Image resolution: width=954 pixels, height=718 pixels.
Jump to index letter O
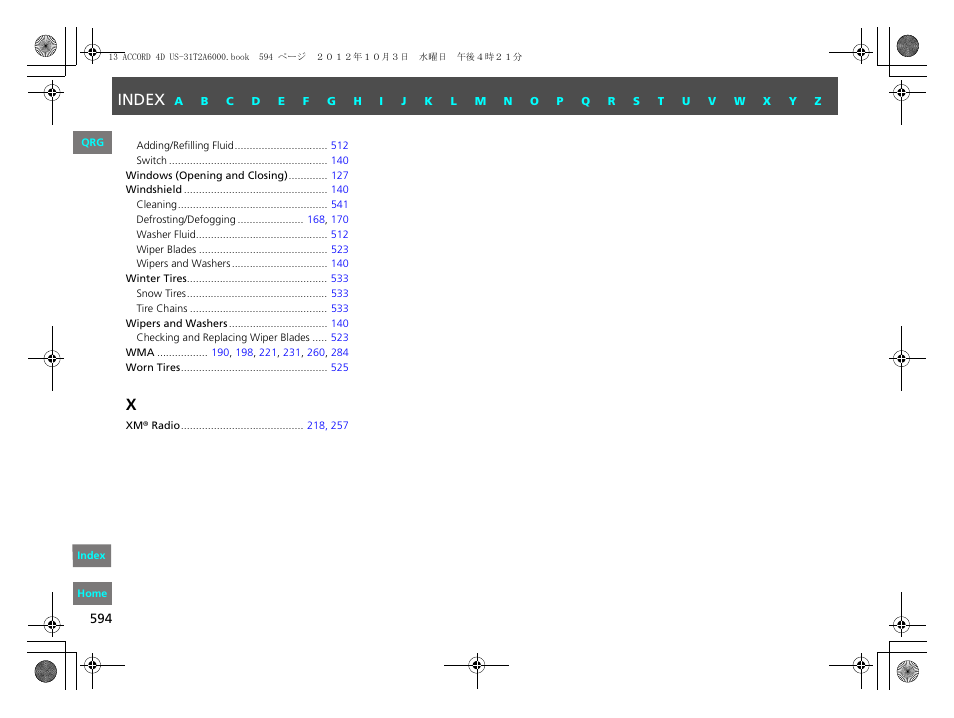[x=534, y=101]
